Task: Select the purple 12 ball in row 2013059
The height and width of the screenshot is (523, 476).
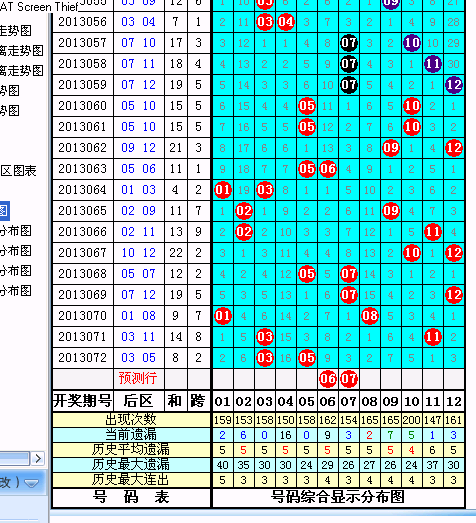Action: 454,85
